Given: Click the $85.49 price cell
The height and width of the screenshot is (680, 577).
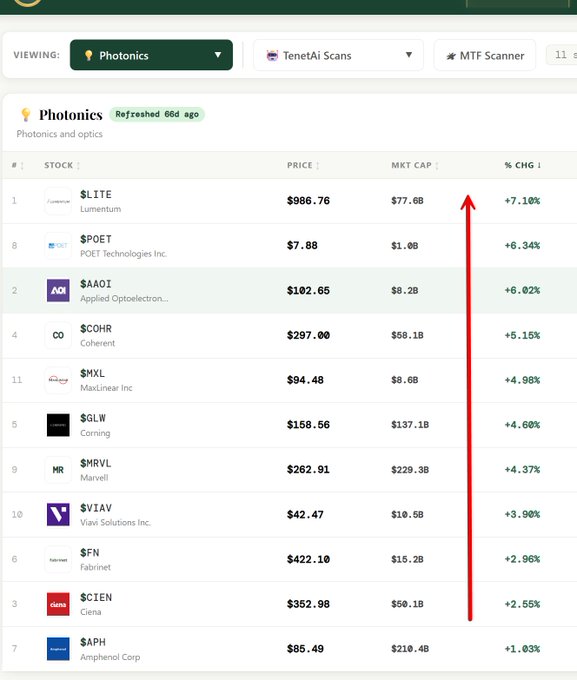Looking at the screenshot, I should tap(305, 649).
